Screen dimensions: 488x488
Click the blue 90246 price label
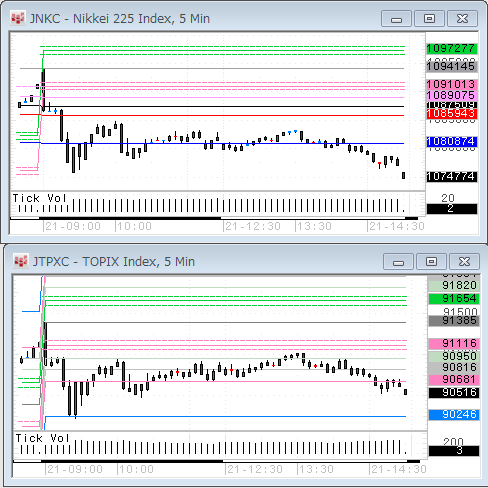pyautogui.click(x=454, y=415)
